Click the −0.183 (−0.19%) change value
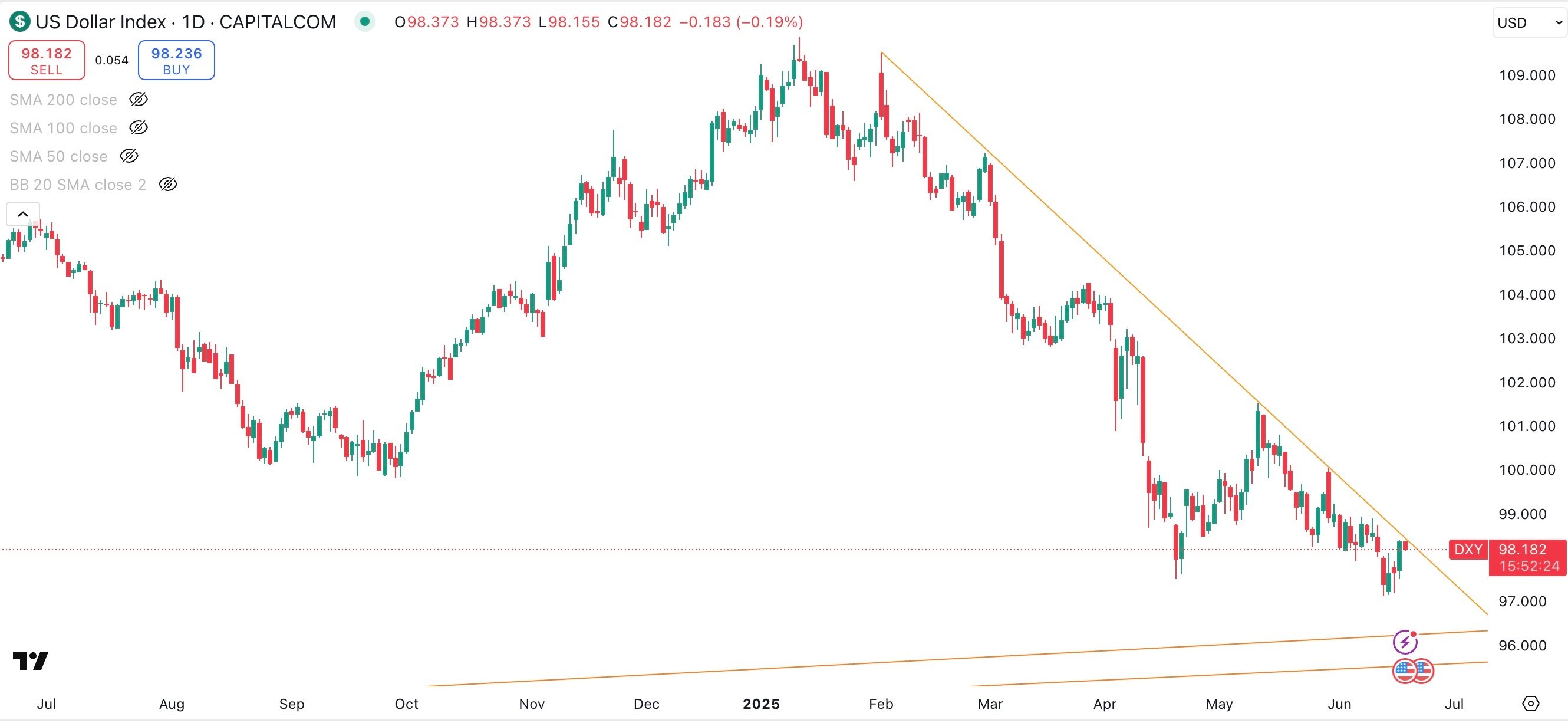Image resolution: width=1568 pixels, height=723 pixels. 741,22
